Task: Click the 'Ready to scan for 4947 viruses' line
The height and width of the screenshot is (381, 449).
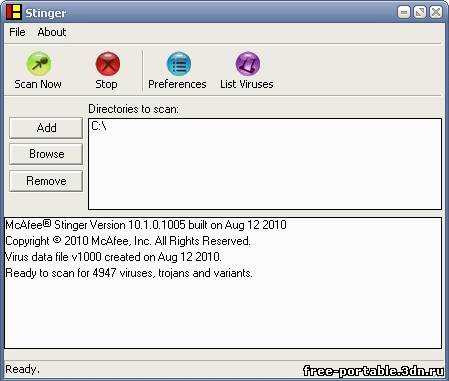Action: coord(129,273)
